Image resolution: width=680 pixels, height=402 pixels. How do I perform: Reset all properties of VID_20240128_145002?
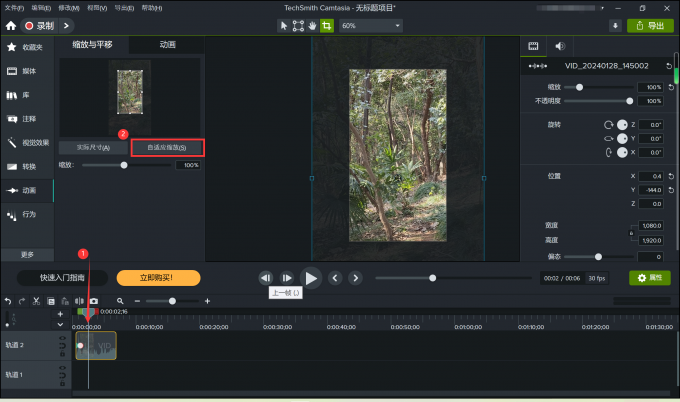[669, 66]
